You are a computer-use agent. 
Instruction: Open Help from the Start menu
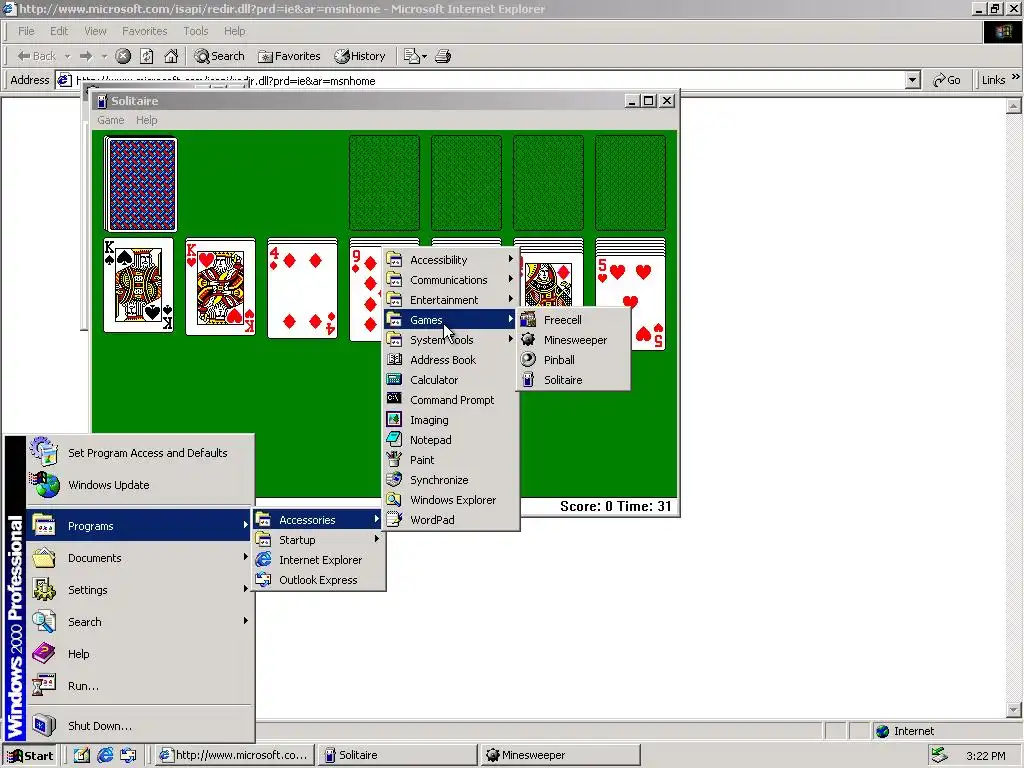click(x=140, y=654)
